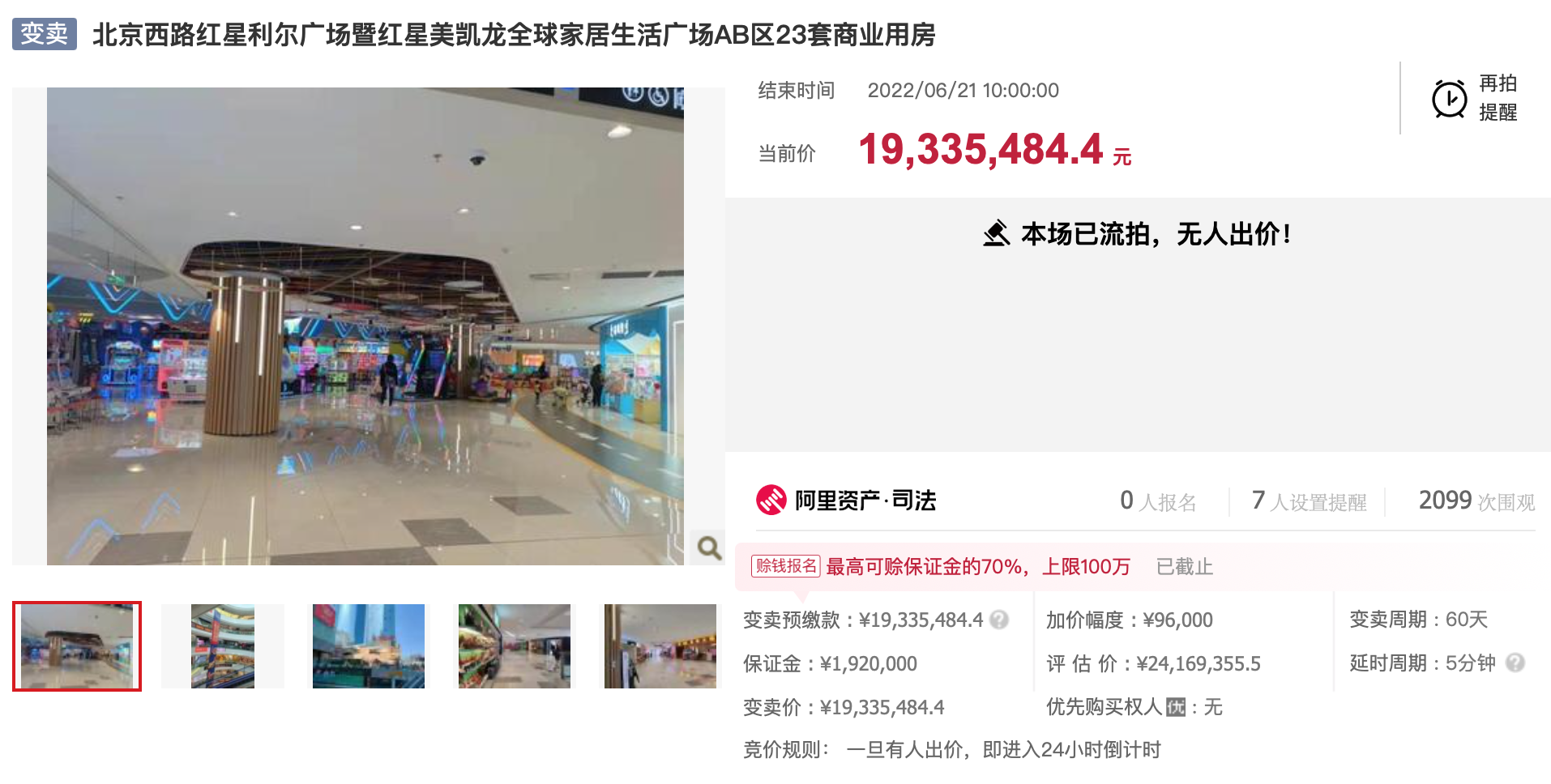Click the 2099 次围观 view counter
Viewport: 1551px width, 784px height.
click(x=1476, y=501)
